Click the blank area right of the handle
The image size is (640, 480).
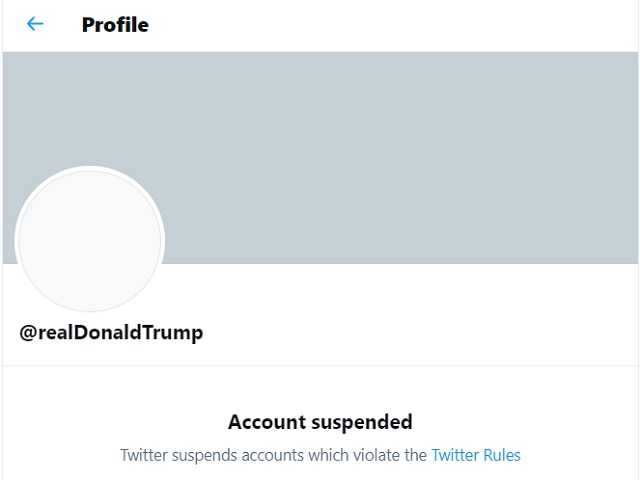click(x=420, y=333)
